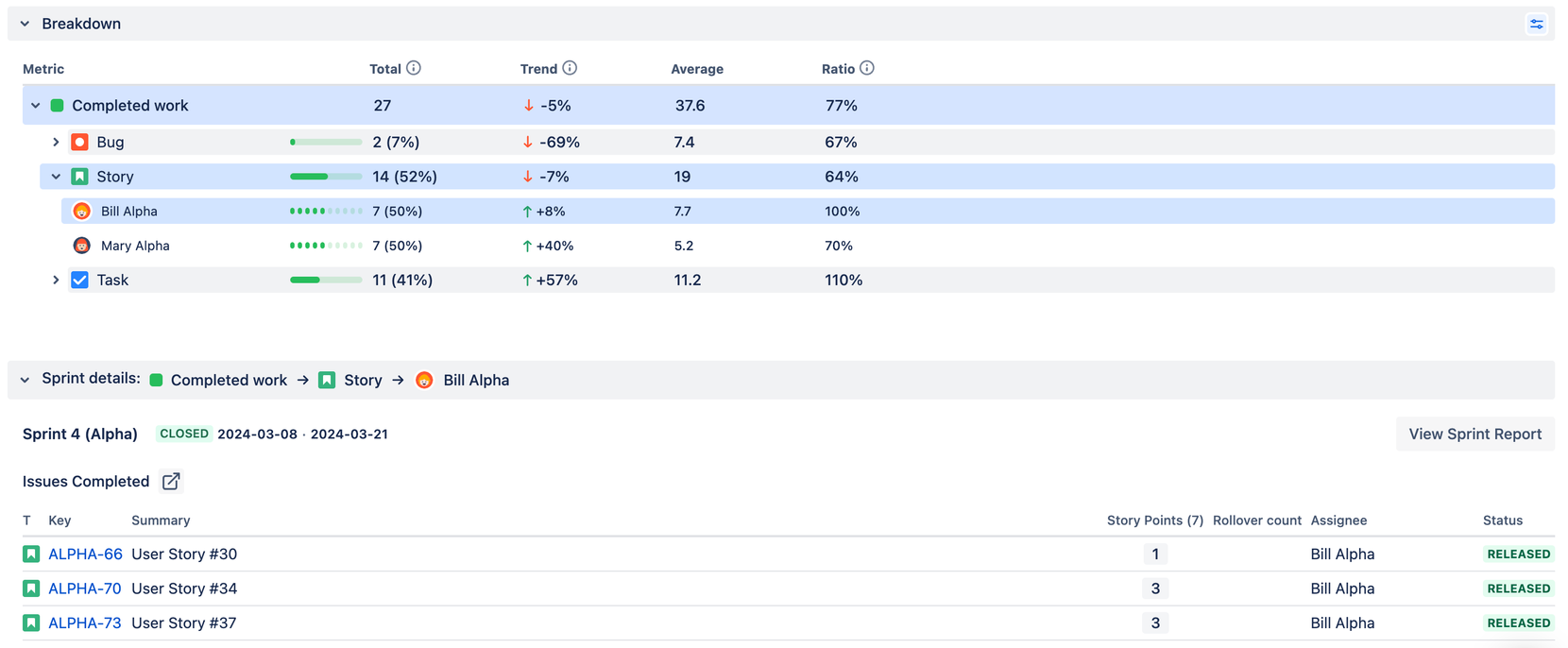This screenshot has height=648, width=1568.
Task: Open issue ALPHA-66 link
Action: 85,554
